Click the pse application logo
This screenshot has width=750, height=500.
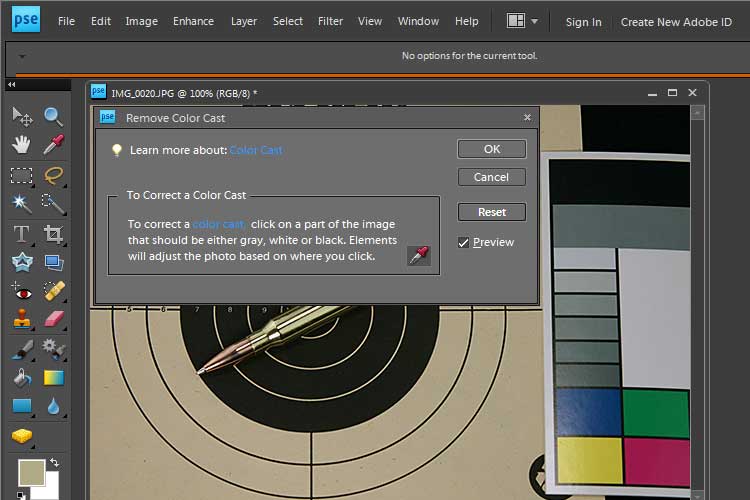[x=26, y=20]
